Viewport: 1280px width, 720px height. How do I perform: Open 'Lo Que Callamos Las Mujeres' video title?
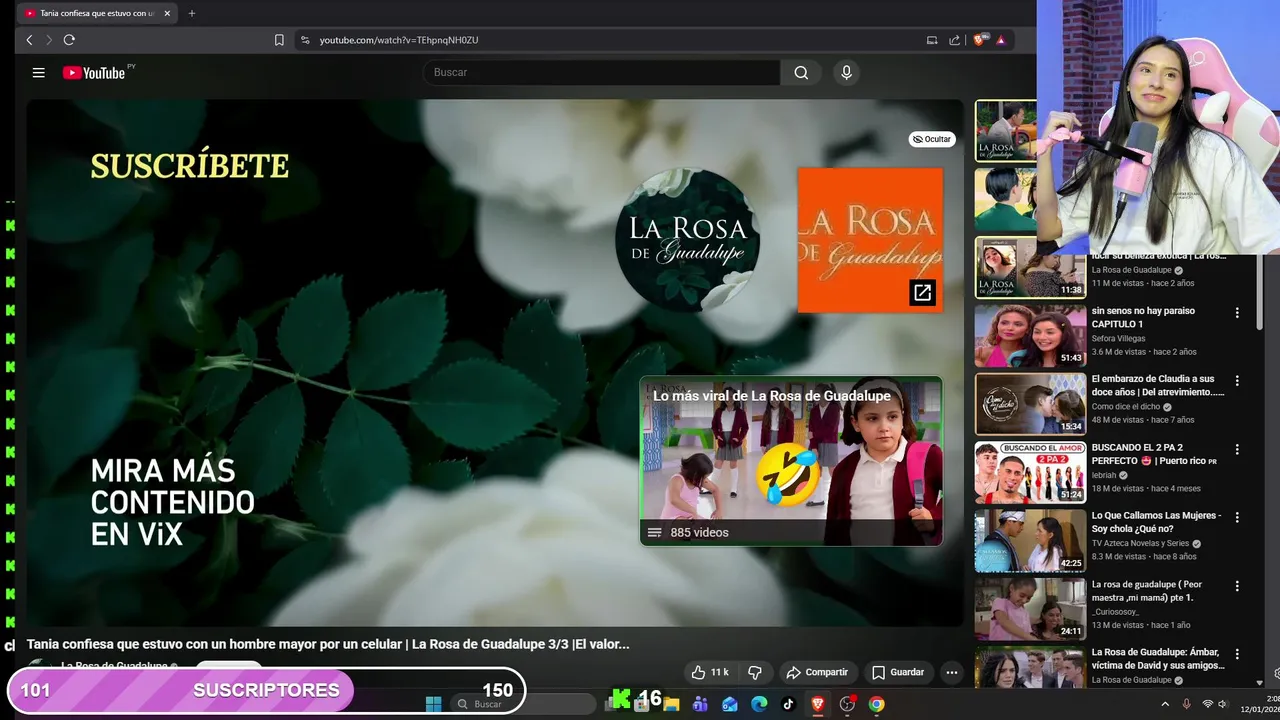point(1156,522)
